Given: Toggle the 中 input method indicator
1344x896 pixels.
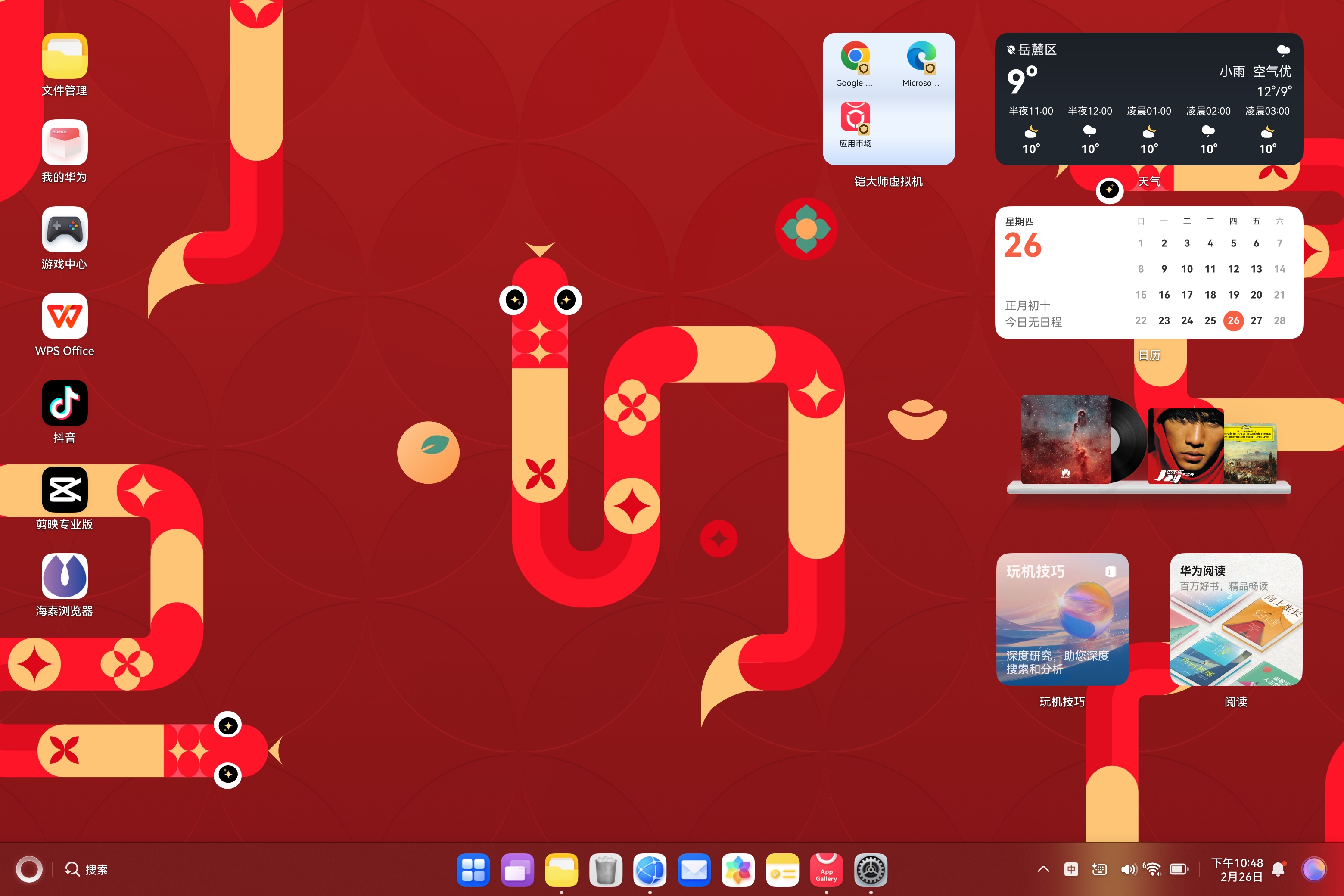Looking at the screenshot, I should pyautogui.click(x=1071, y=869).
